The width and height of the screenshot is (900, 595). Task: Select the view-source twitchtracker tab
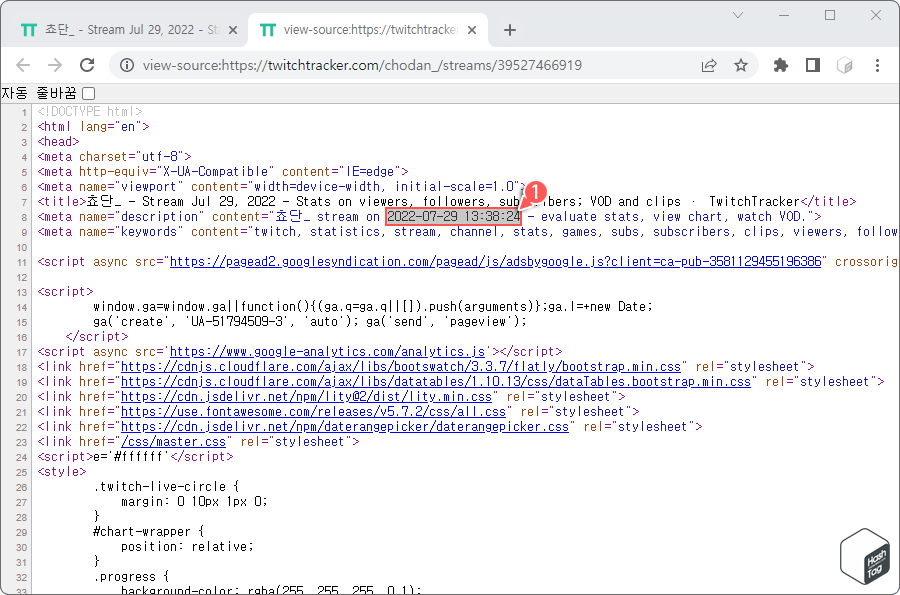coord(367,30)
